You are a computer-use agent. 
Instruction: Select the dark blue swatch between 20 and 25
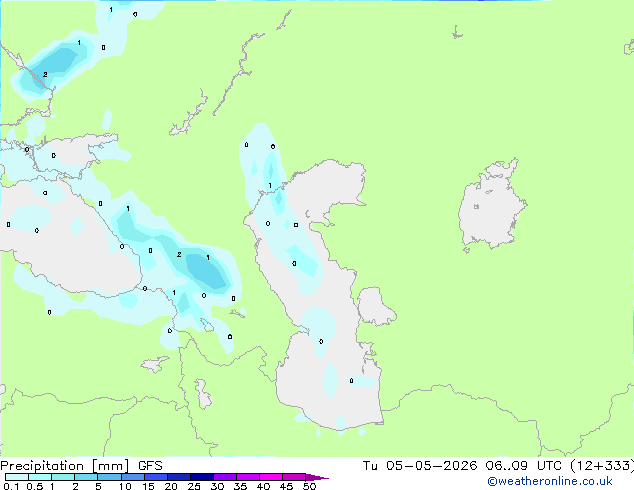(x=179, y=477)
